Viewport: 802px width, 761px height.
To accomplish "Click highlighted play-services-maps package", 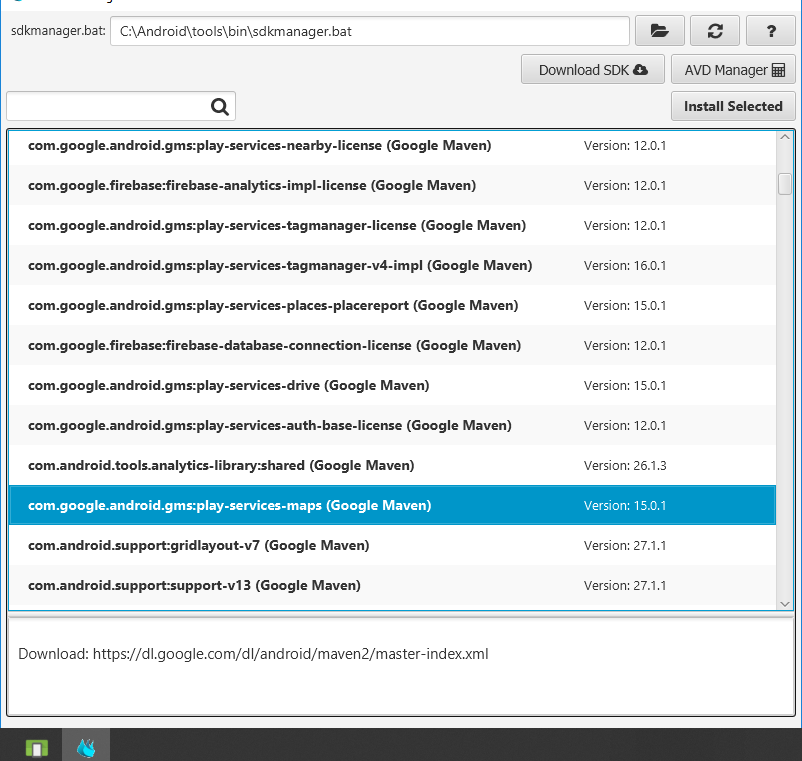I will 393,505.
